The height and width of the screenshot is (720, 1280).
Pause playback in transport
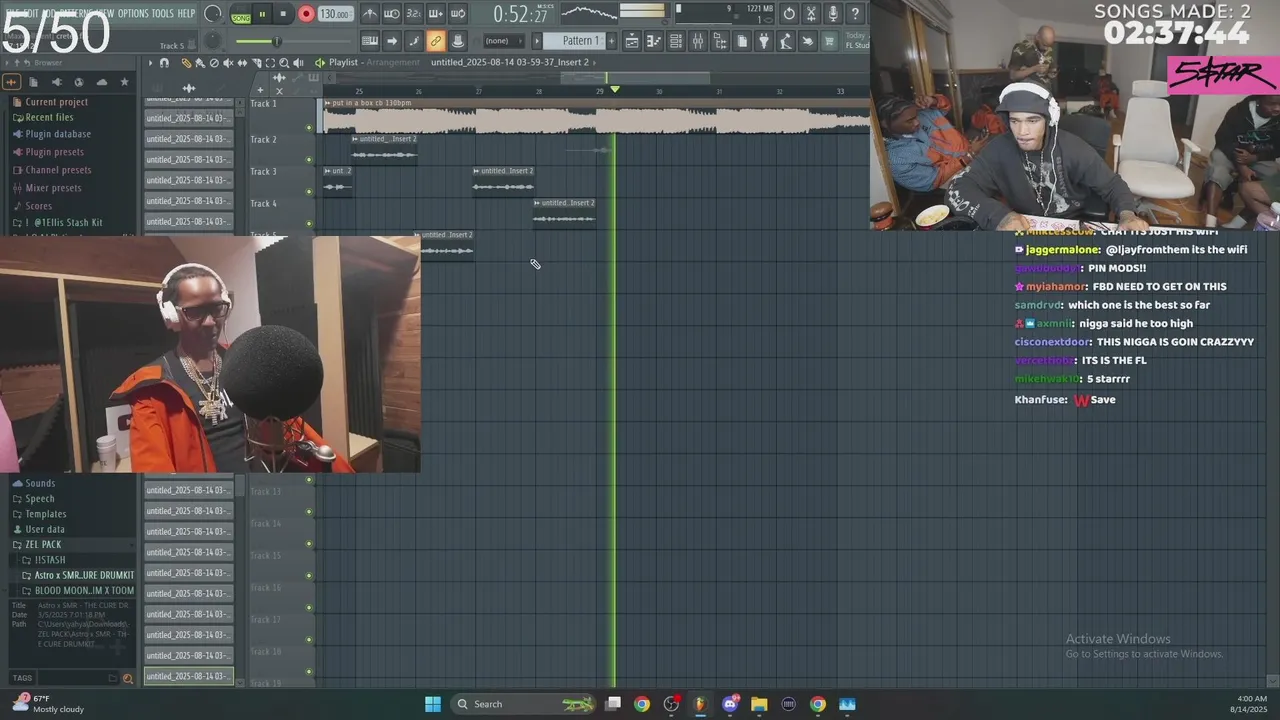pyautogui.click(x=262, y=14)
